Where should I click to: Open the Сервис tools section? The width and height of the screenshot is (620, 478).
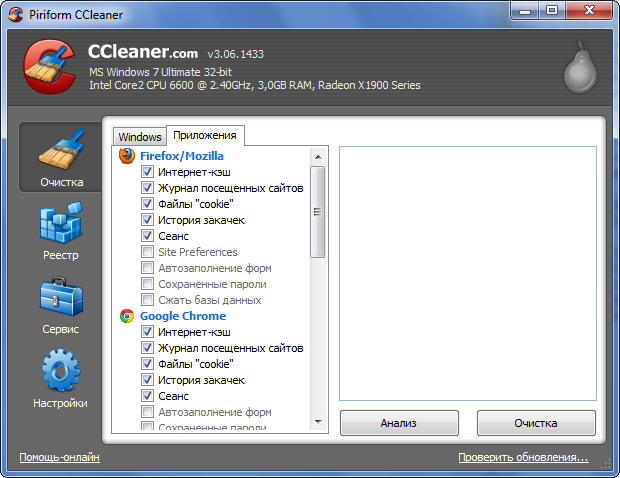pyautogui.click(x=61, y=305)
